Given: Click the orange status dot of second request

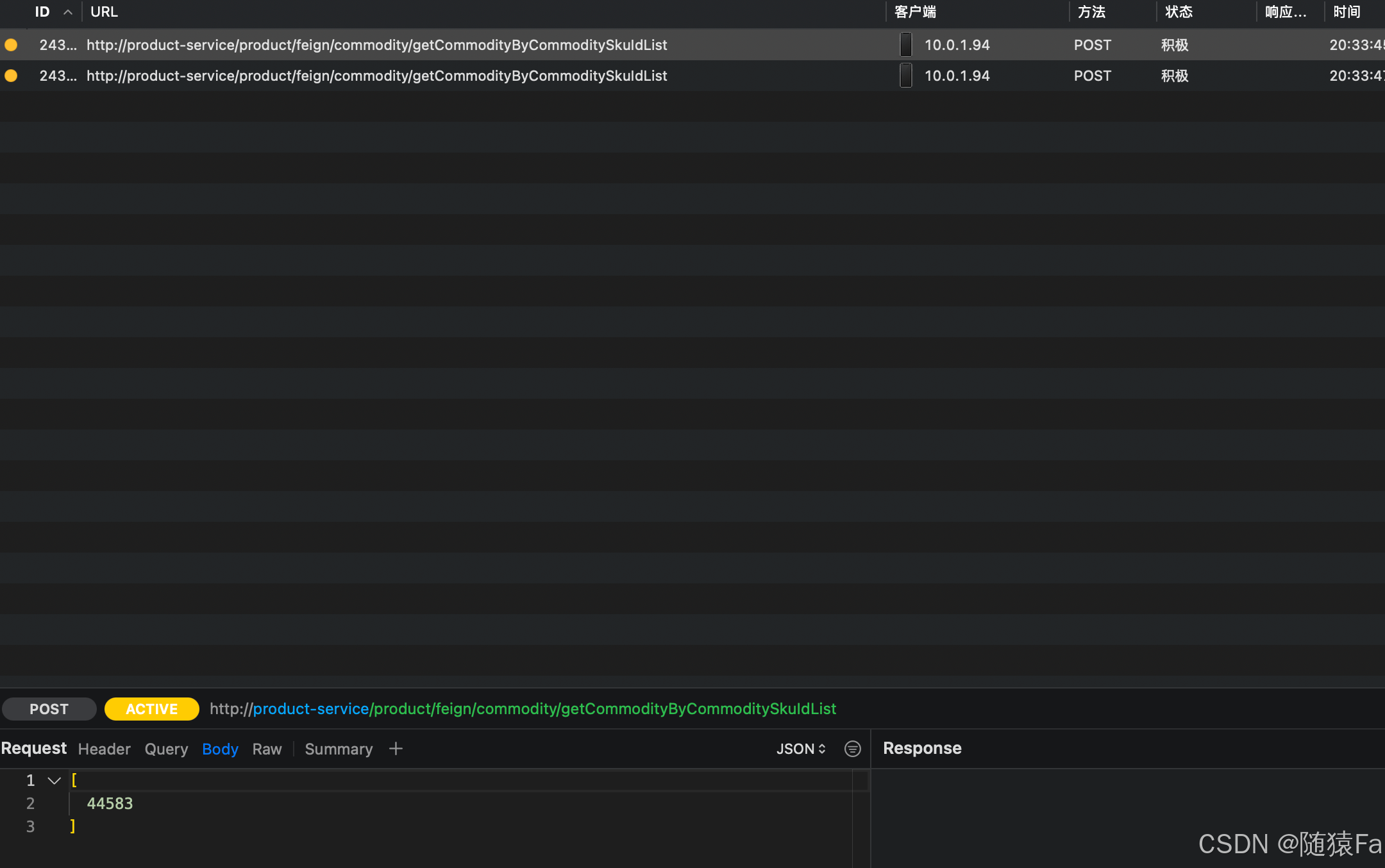Looking at the screenshot, I should [x=11, y=76].
